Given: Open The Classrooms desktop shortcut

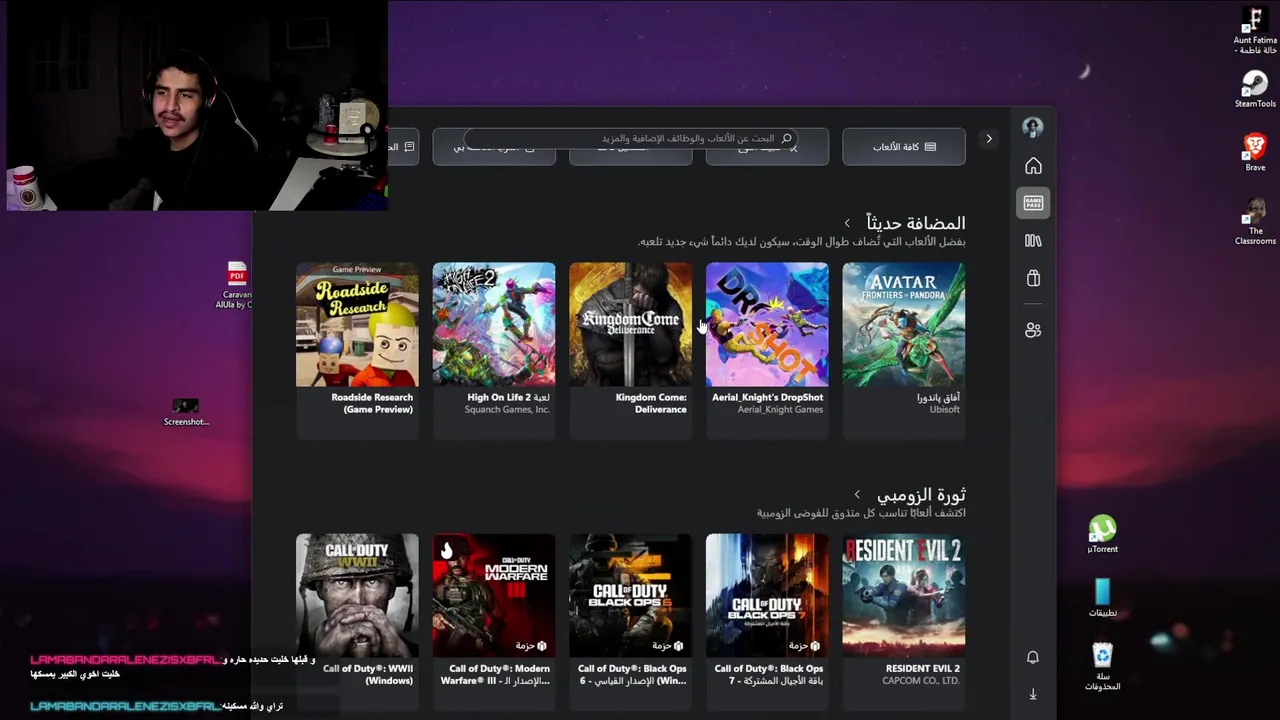Looking at the screenshot, I should pos(1254,221).
